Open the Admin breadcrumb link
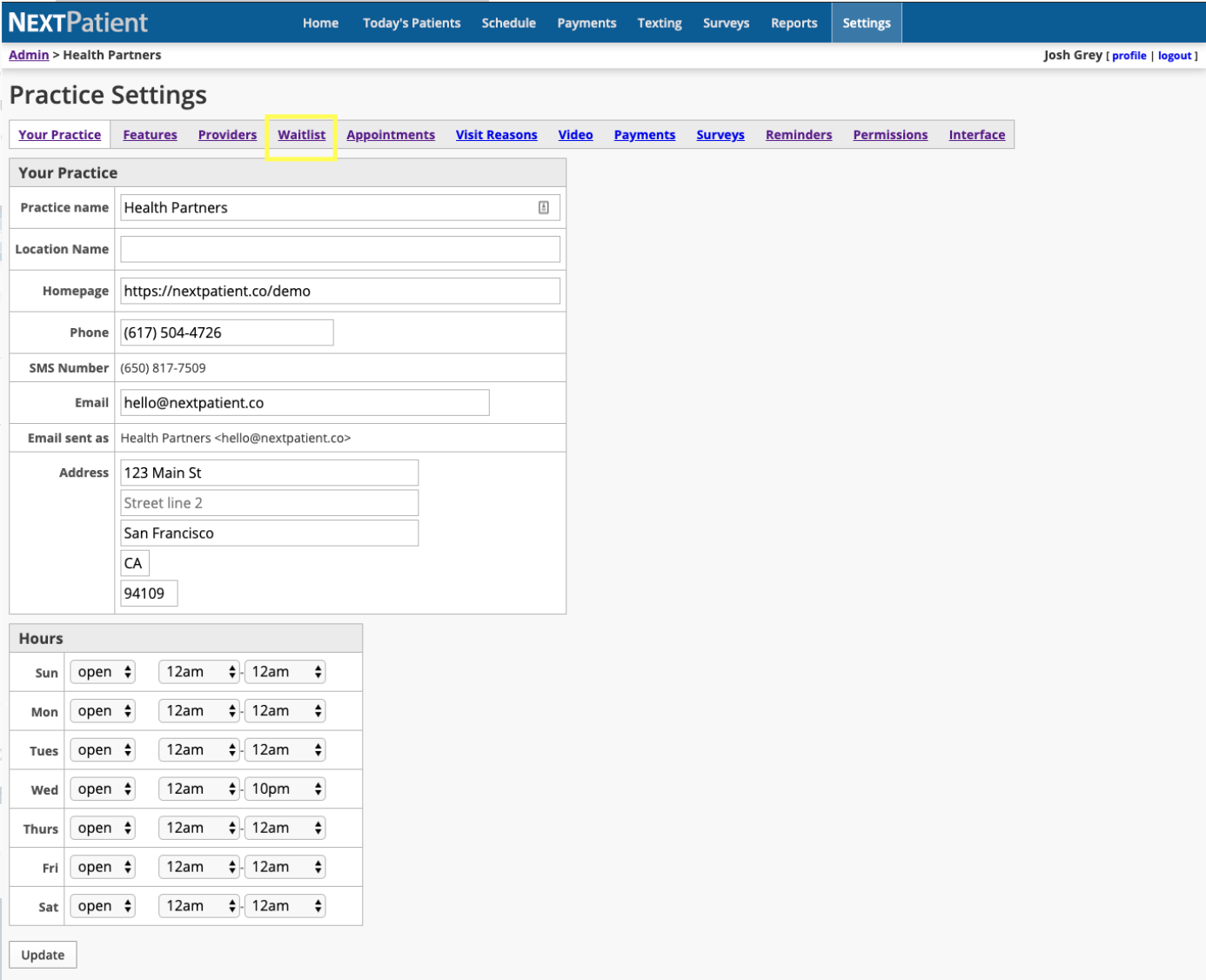 29,55
